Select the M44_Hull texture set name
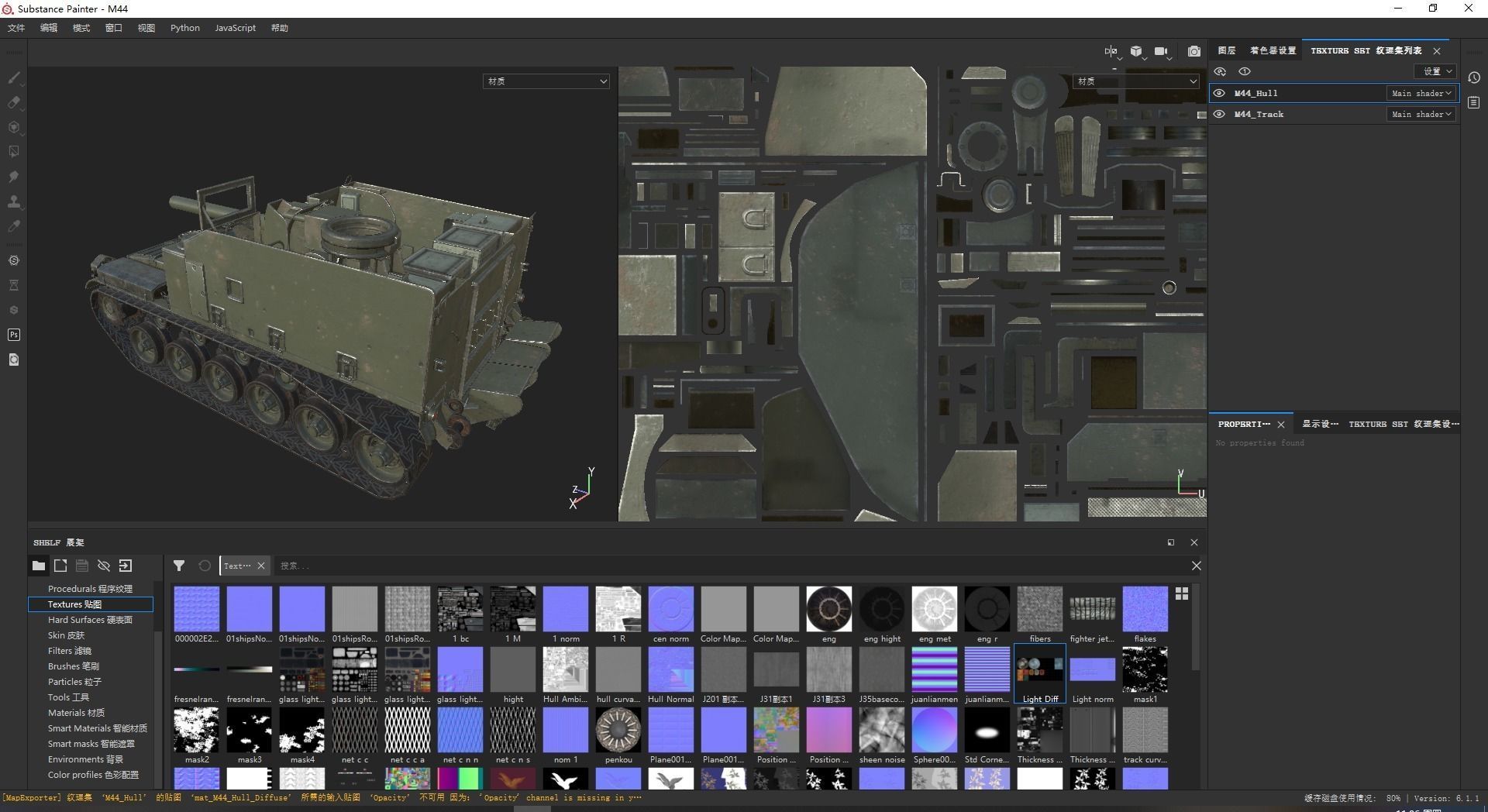 click(x=1256, y=93)
